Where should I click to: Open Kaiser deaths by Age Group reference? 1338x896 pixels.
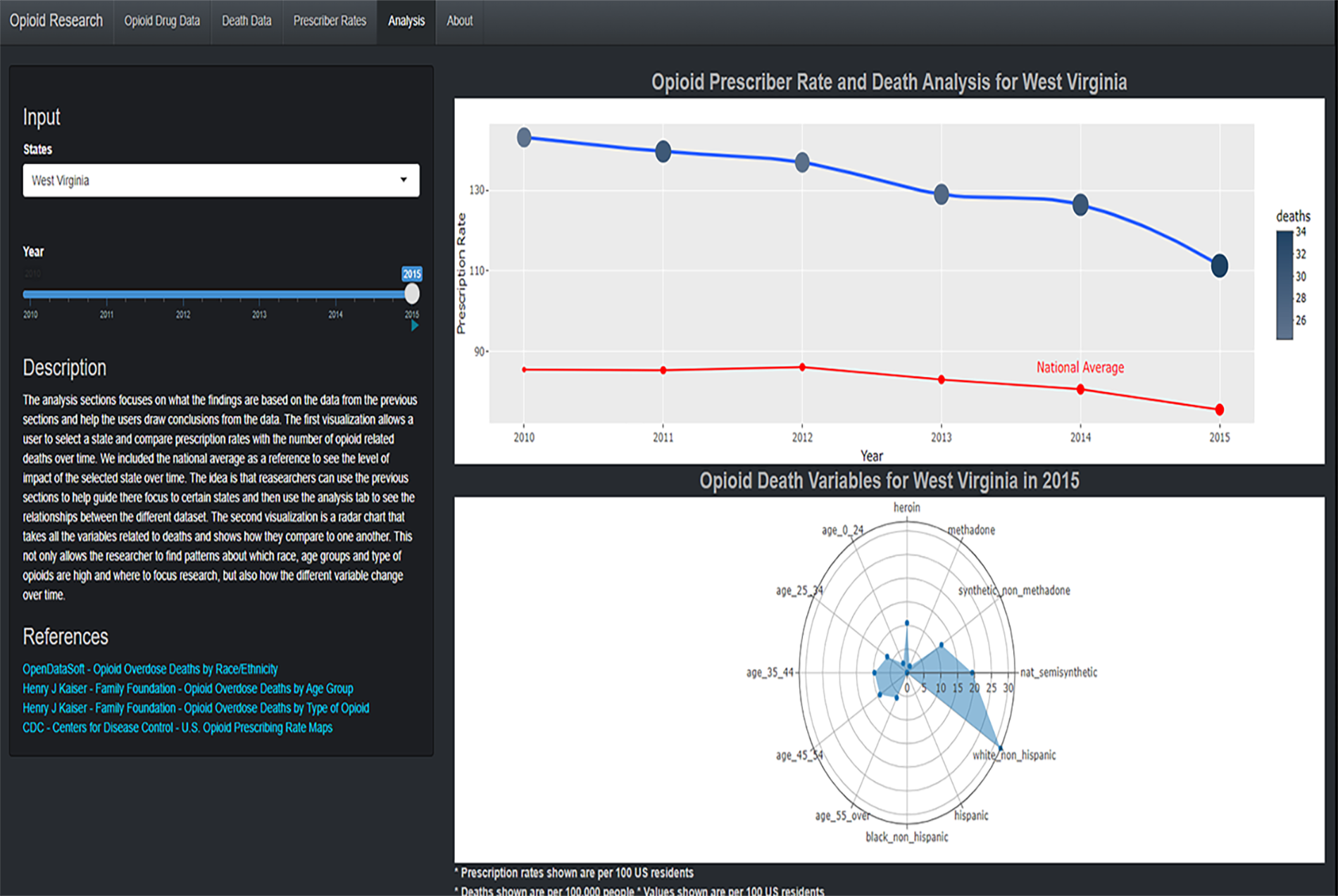[x=187, y=688]
